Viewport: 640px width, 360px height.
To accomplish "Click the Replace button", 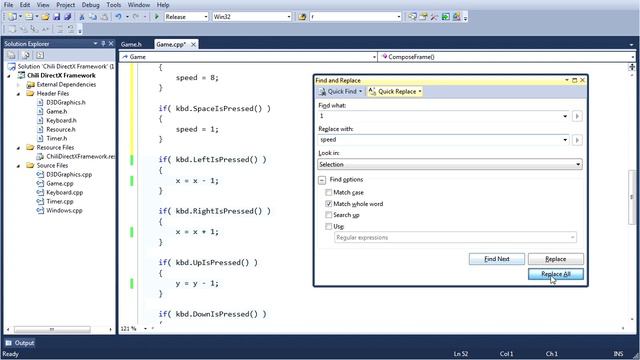I will click(556, 259).
